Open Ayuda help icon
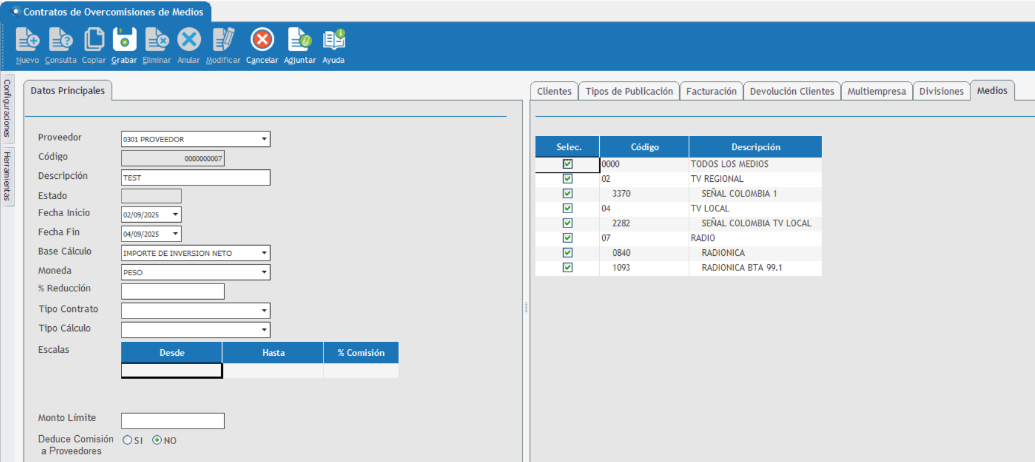 [x=334, y=40]
